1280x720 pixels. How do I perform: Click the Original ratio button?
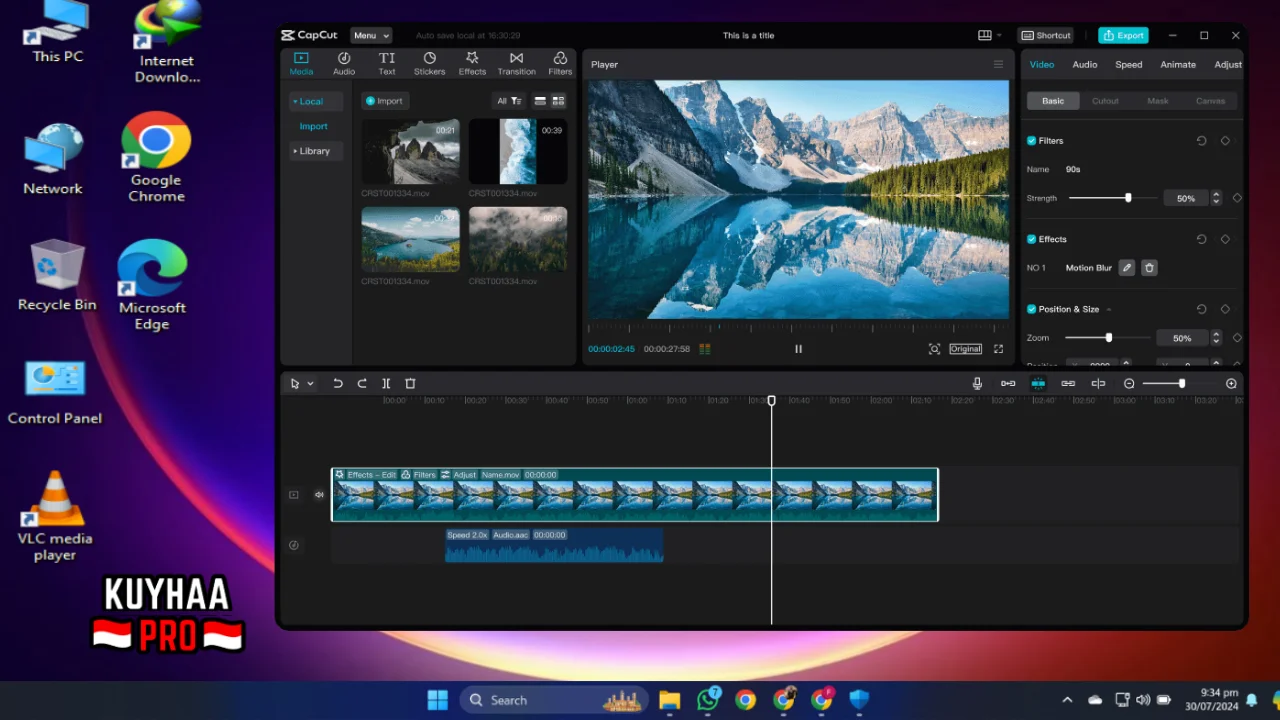[x=966, y=349]
